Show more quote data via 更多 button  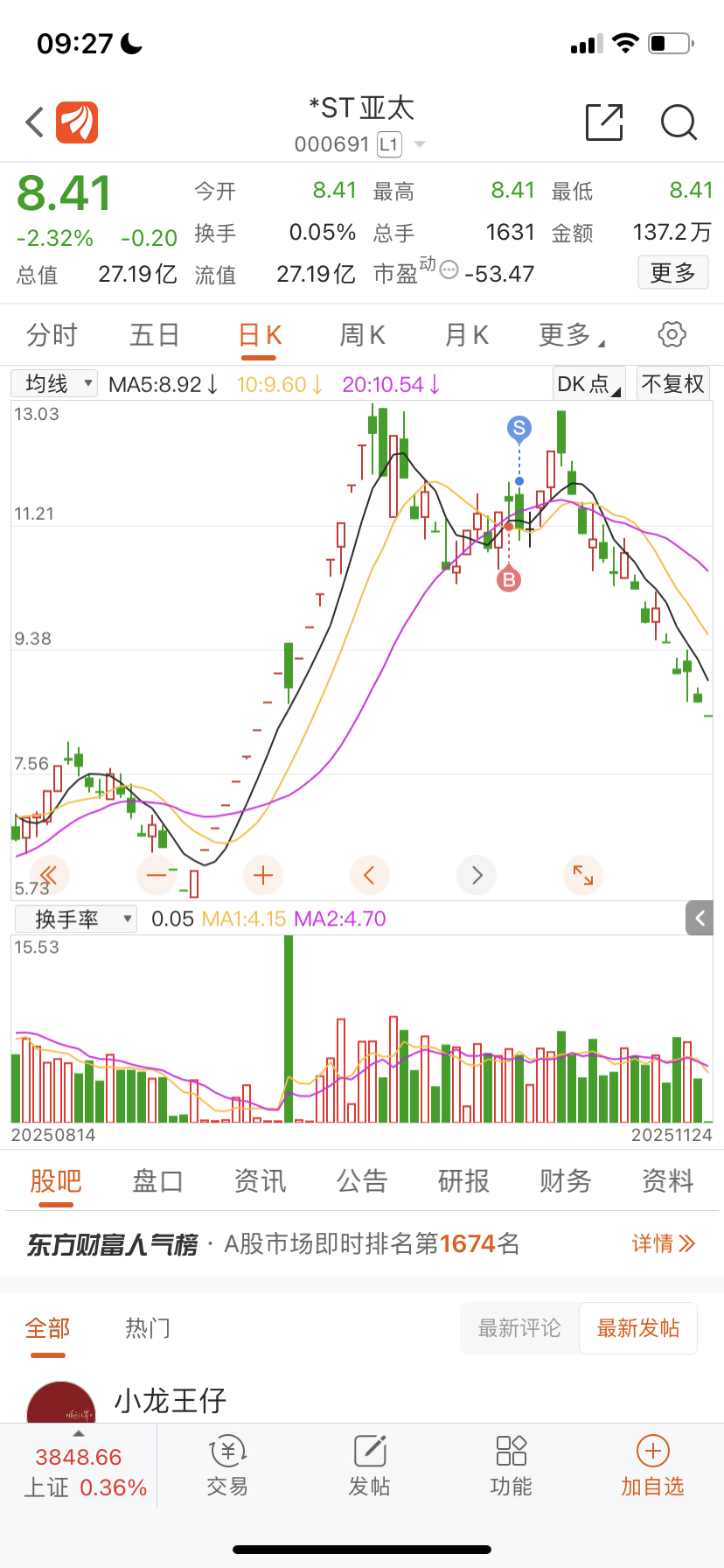tap(672, 273)
